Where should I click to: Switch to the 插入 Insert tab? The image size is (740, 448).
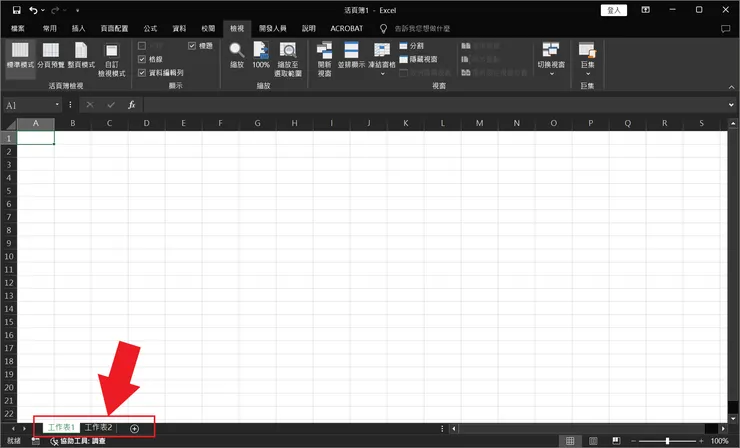click(78, 29)
